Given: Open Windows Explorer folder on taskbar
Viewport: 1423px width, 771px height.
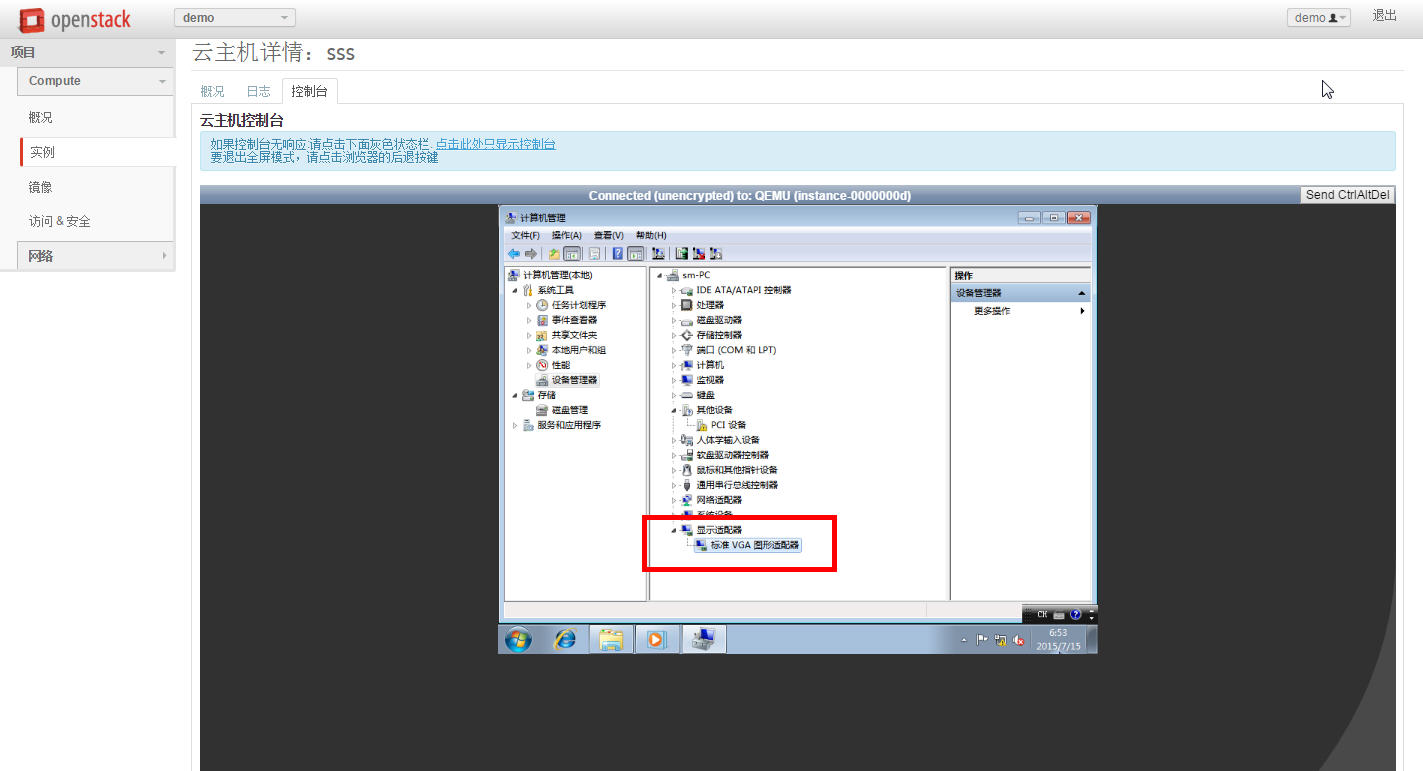Looking at the screenshot, I should point(611,640).
